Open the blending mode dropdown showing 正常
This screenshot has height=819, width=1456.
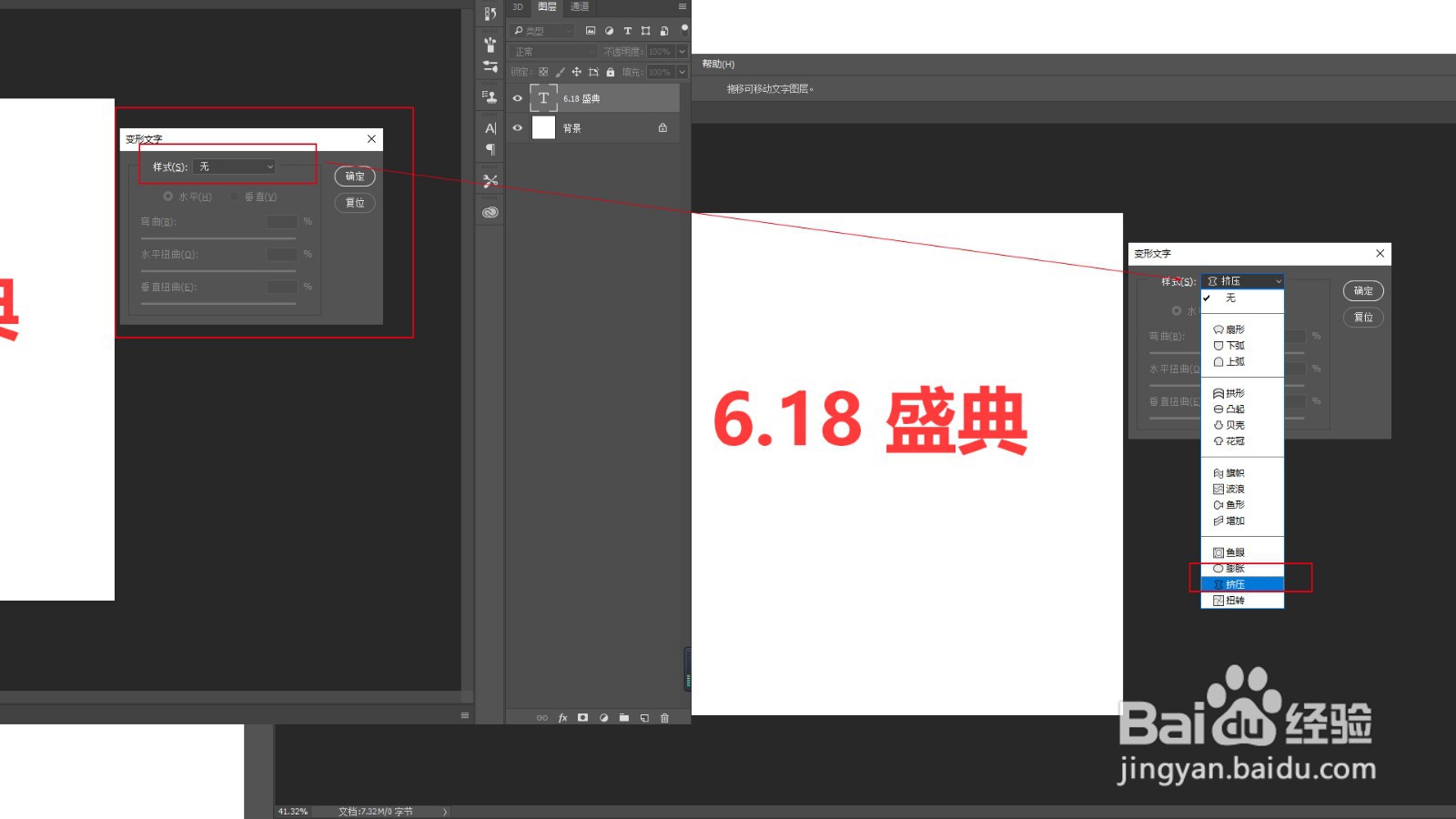coord(551,51)
